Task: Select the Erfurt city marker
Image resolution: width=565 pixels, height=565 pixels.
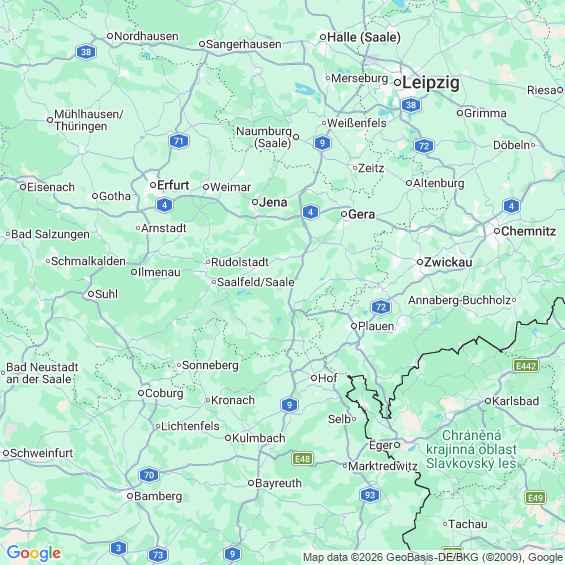Action: click(x=153, y=185)
